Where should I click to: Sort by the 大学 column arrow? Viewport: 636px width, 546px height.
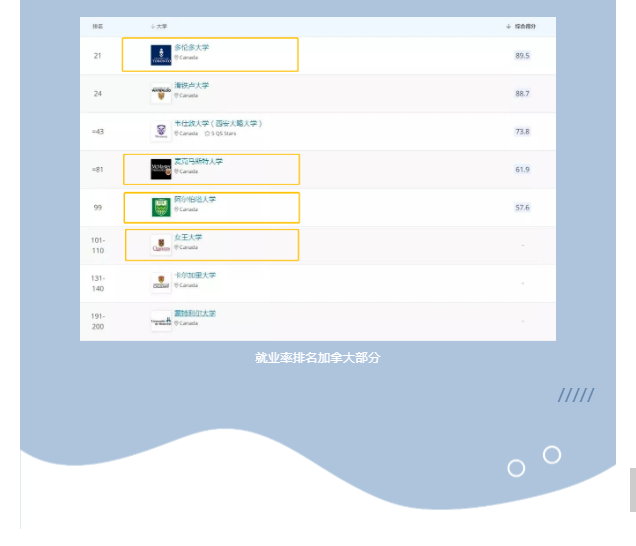click(x=153, y=26)
